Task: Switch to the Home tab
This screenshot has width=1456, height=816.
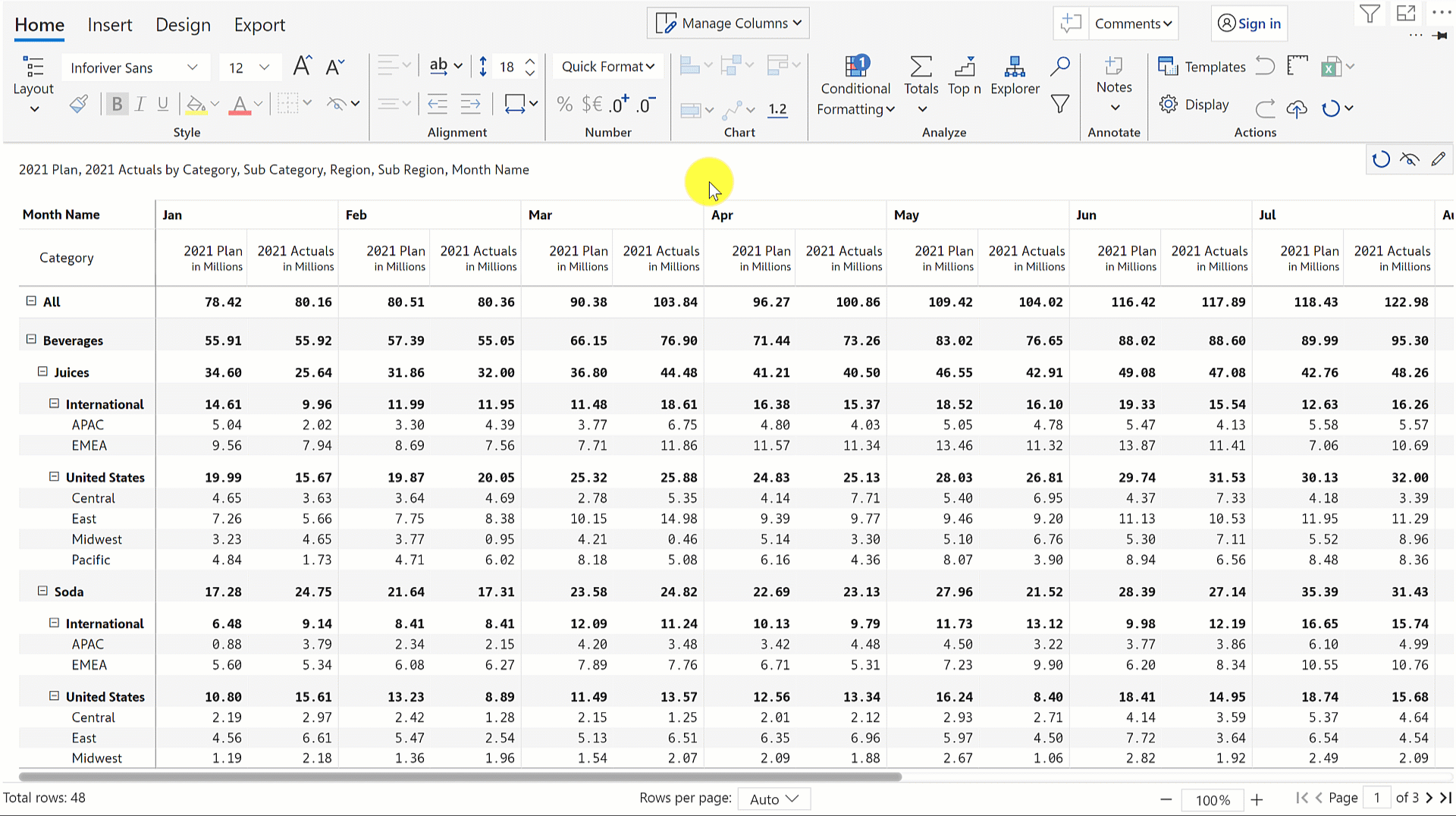Action: click(39, 25)
